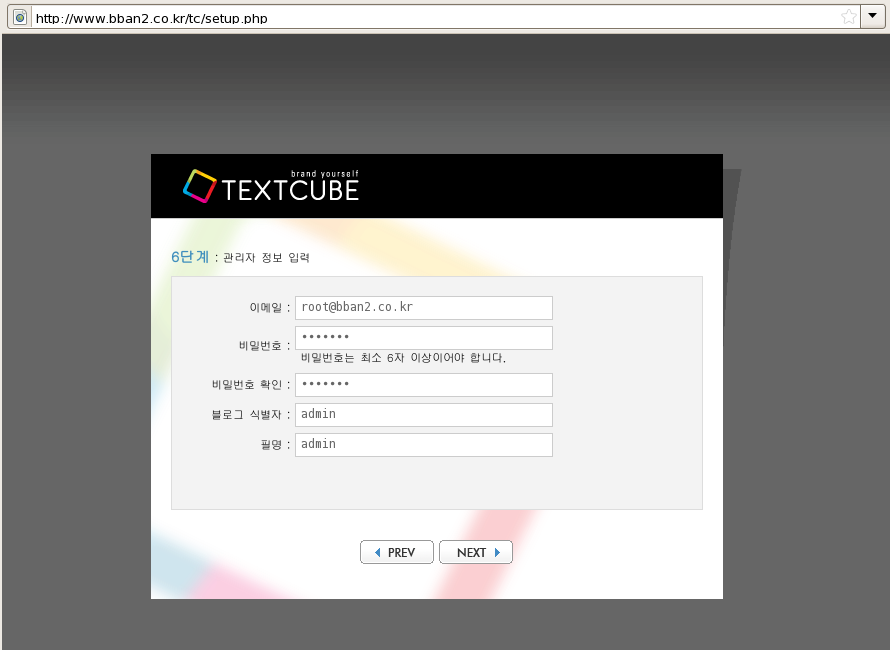
Task: Click the 관리자 정보 입력 heading text
Action: (x=266, y=258)
